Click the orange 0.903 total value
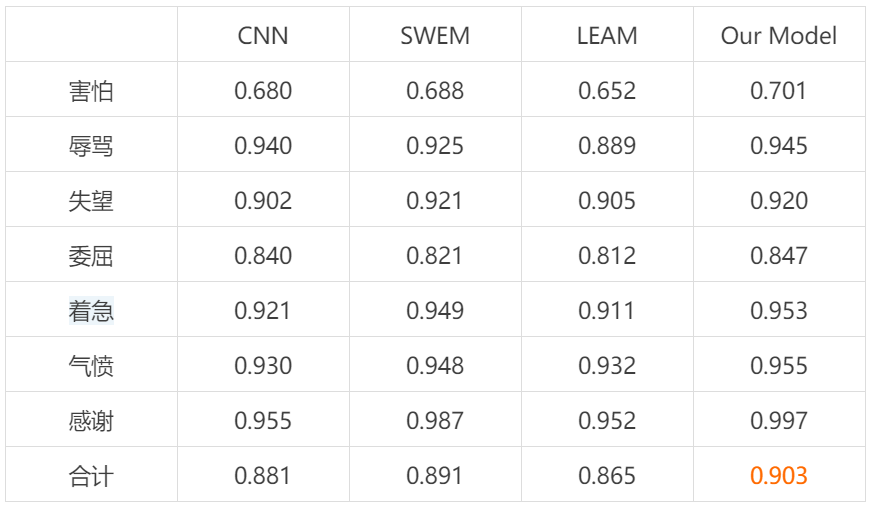Image resolution: width=869 pixels, height=506 pixels. point(779,476)
